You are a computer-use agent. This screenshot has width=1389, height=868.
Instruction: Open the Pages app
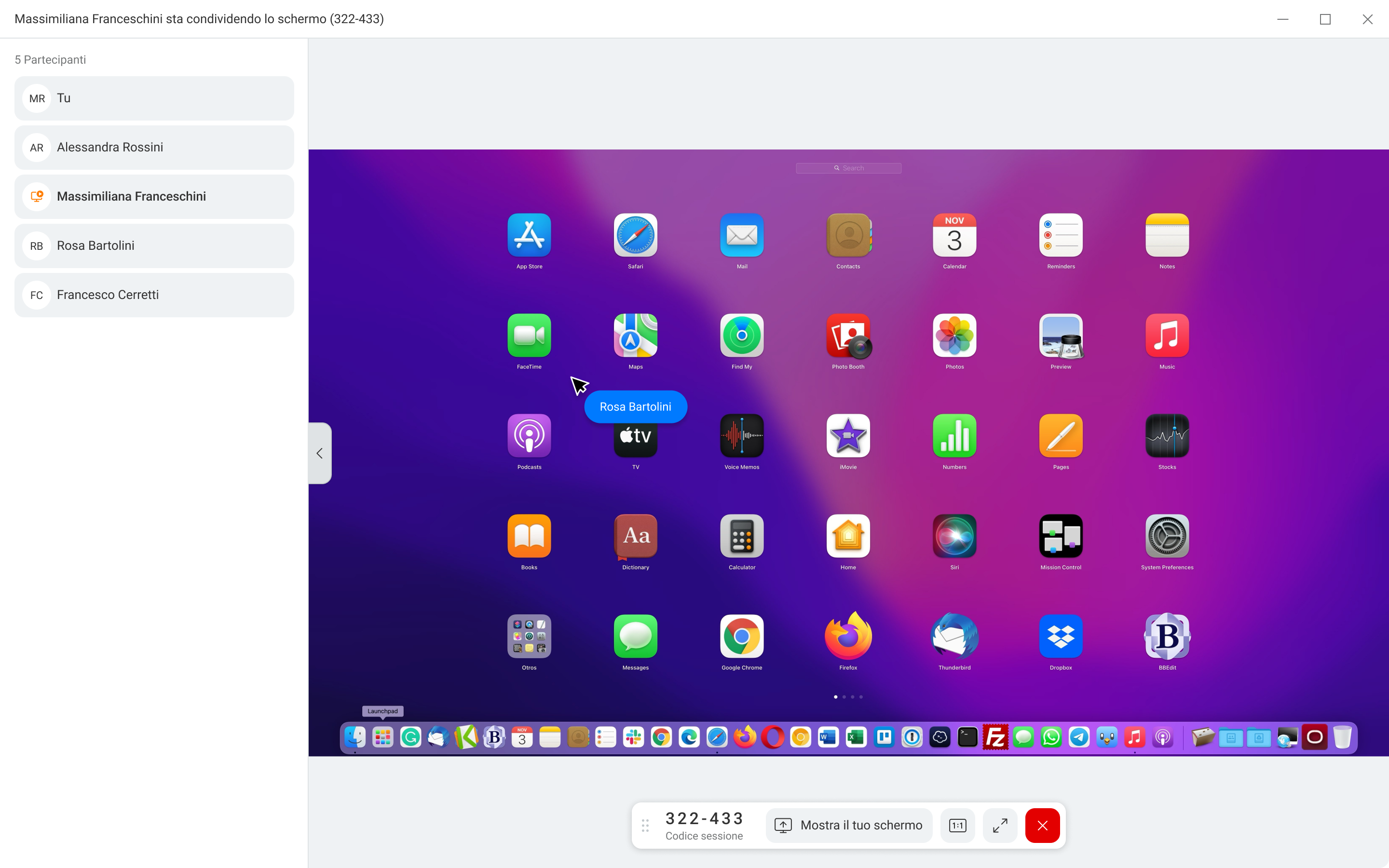(x=1061, y=436)
